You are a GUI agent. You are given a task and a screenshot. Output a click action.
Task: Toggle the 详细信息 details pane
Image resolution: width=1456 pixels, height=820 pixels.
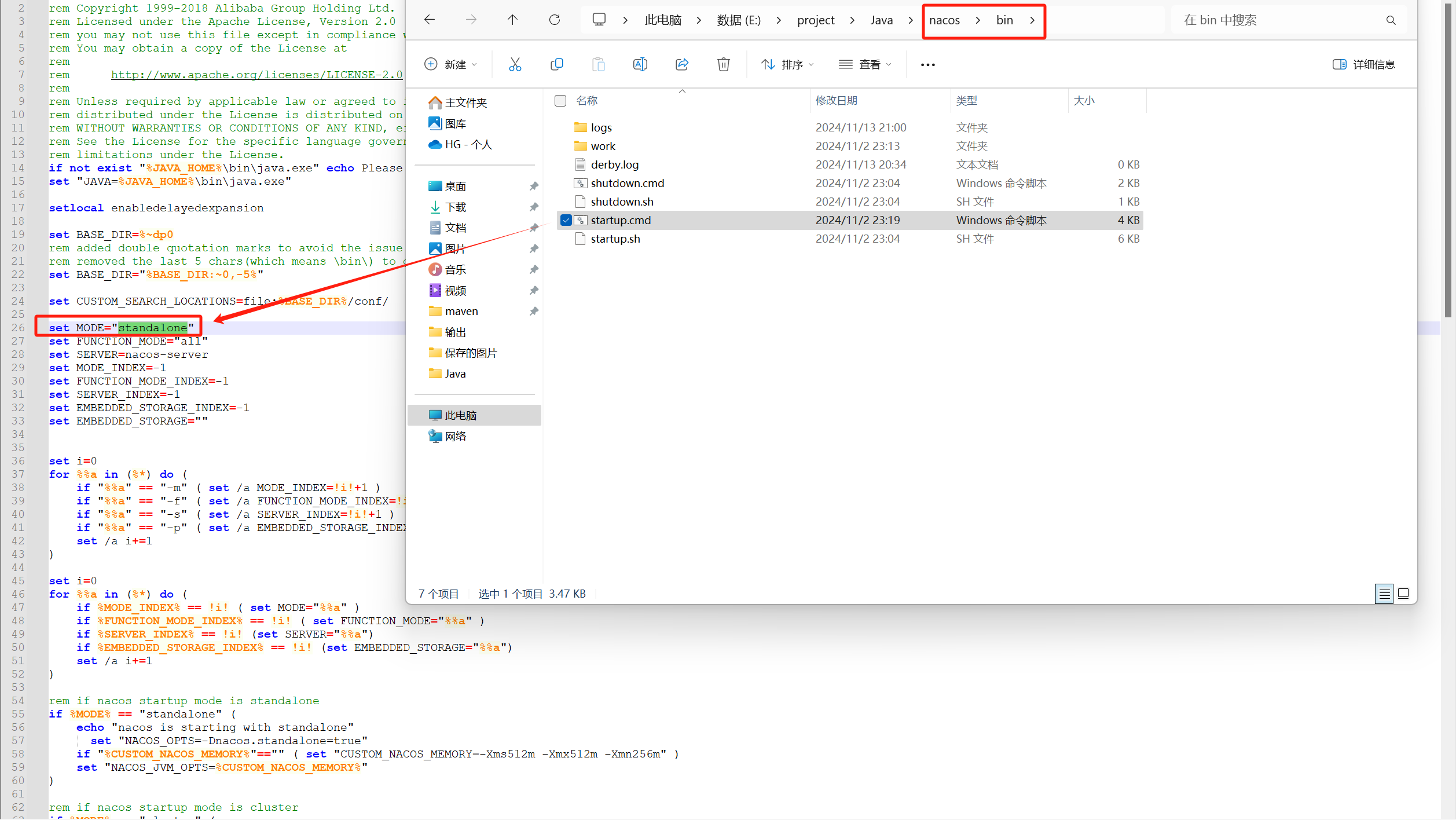[x=1364, y=64]
